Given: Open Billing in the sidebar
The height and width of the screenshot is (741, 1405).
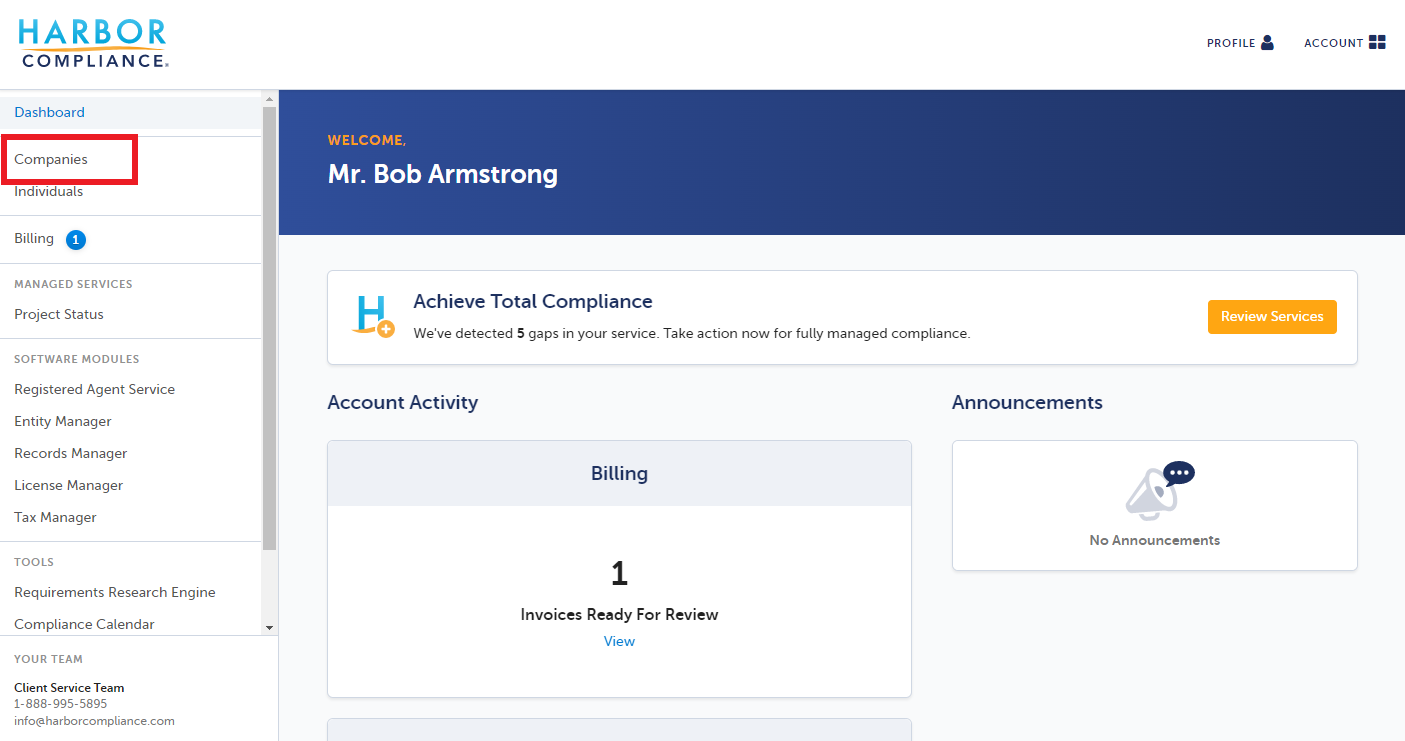Looking at the screenshot, I should (x=34, y=239).
